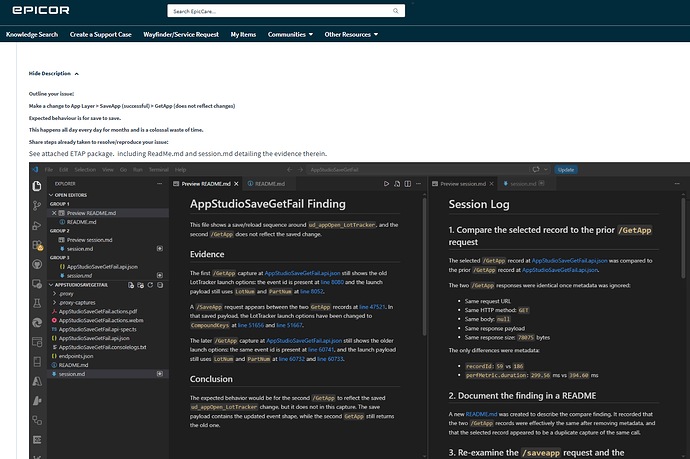Open Wayfinder/Service Request
Image resolution: width=690 pixels, height=459 pixels.
coord(181,34)
